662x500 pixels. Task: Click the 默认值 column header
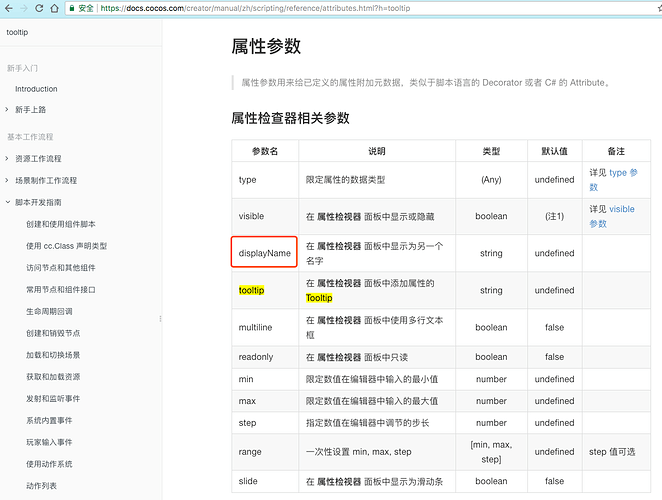tap(555, 151)
